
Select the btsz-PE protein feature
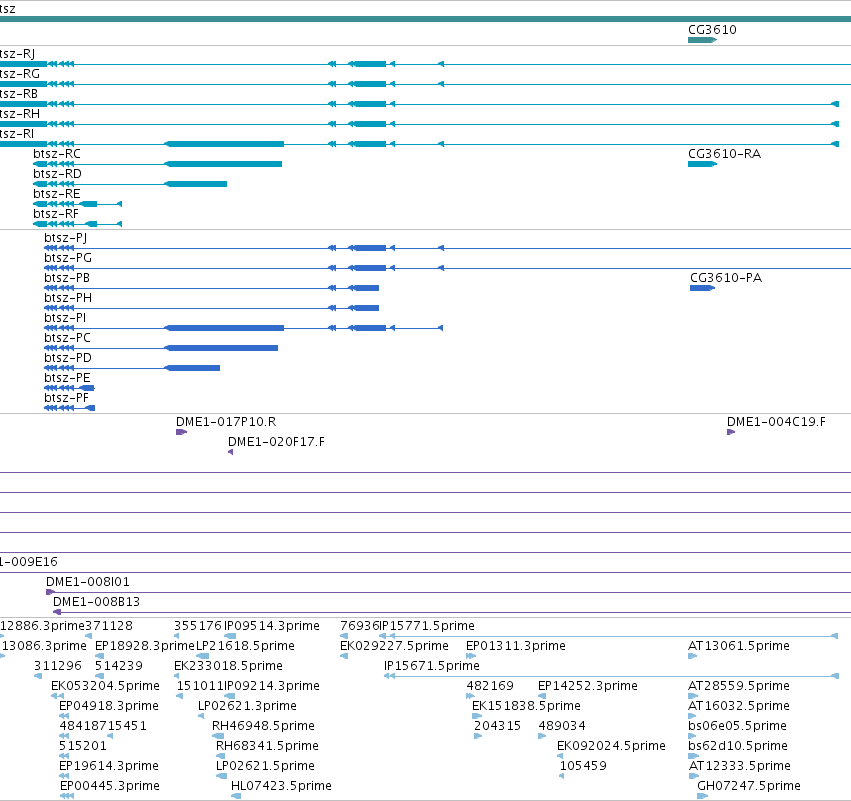point(67,378)
